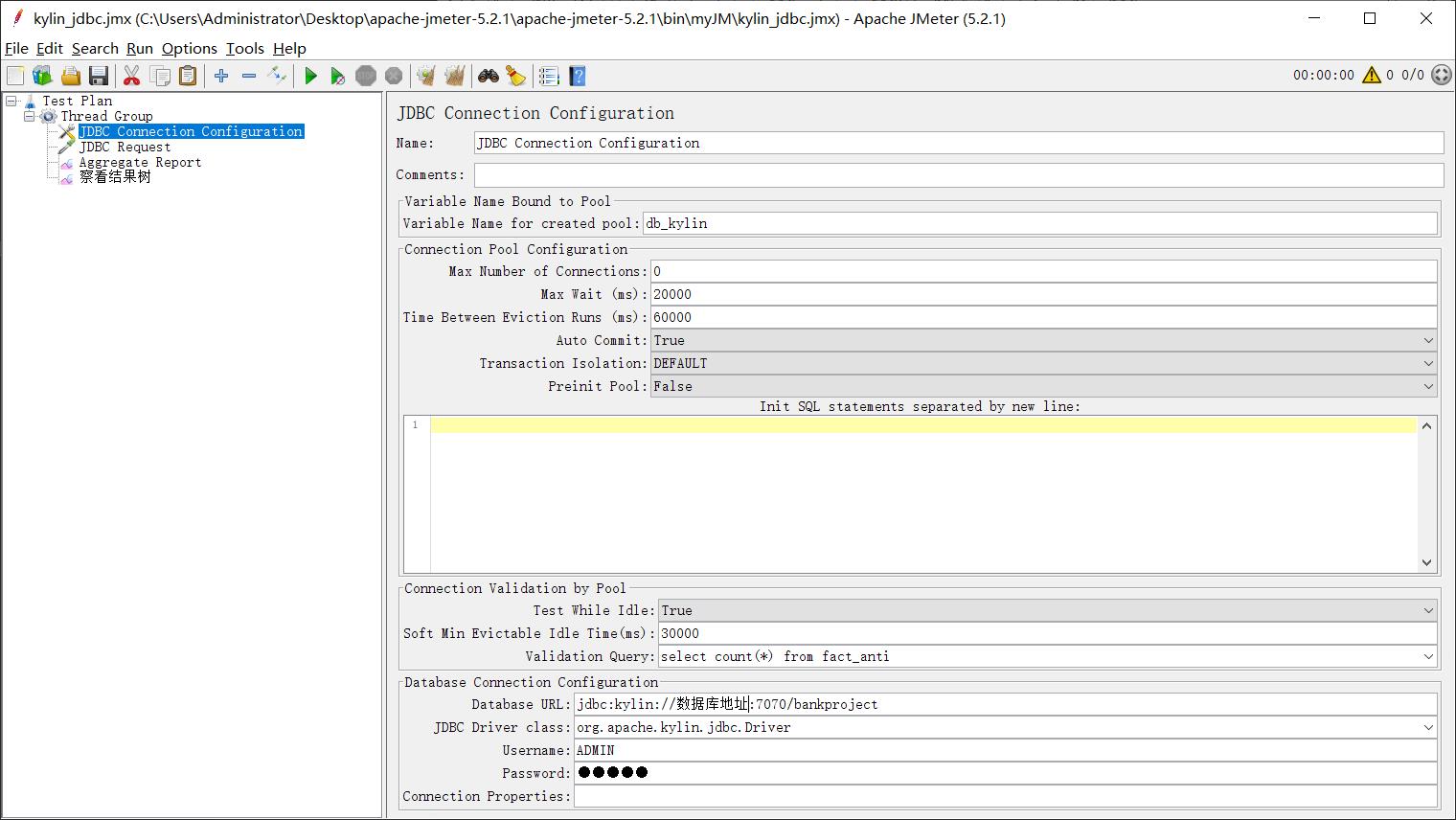This screenshot has width=1456, height=820.
Task: Click the Name input field
Action: point(959,143)
